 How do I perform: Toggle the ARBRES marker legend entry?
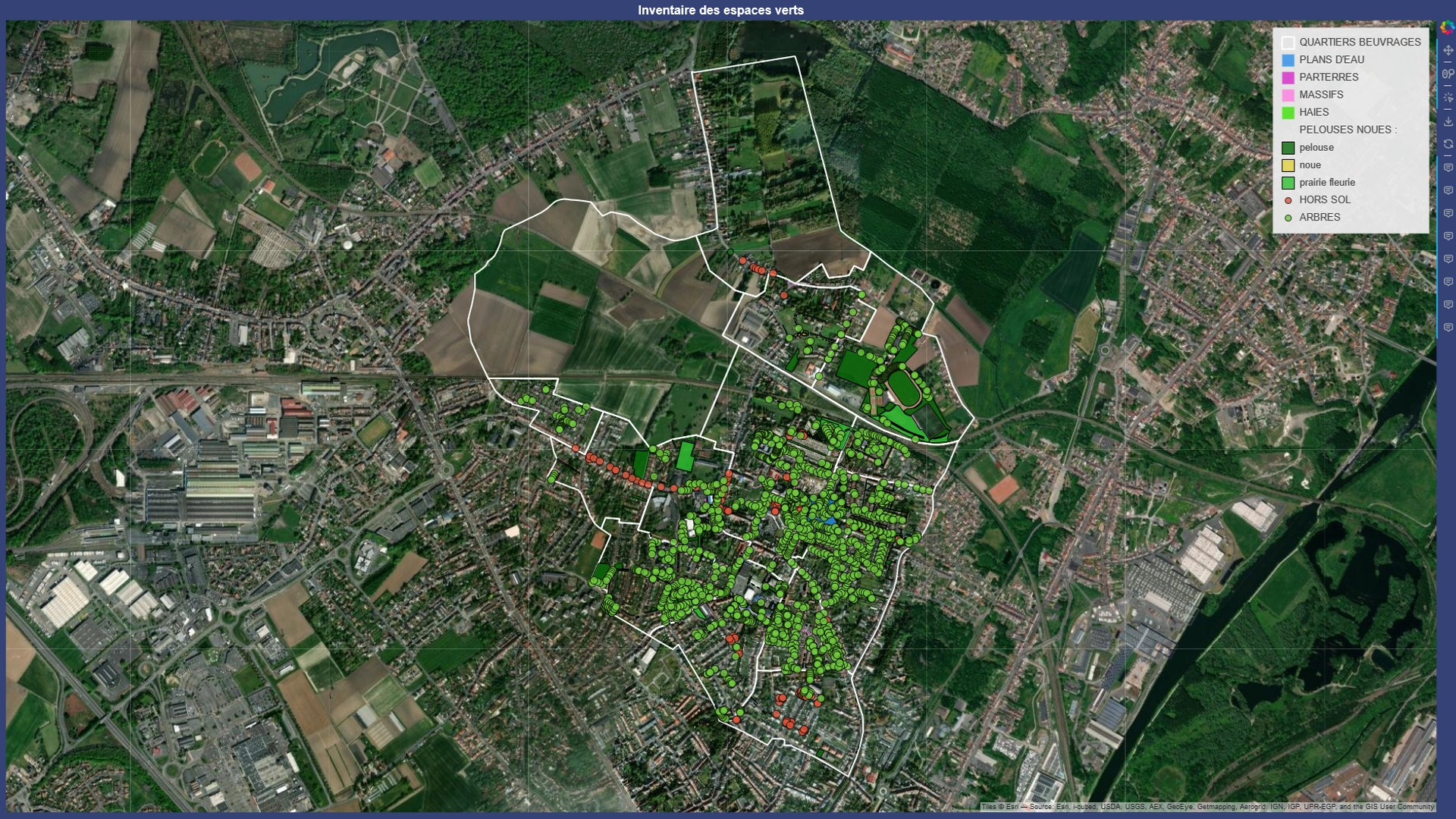1319,218
